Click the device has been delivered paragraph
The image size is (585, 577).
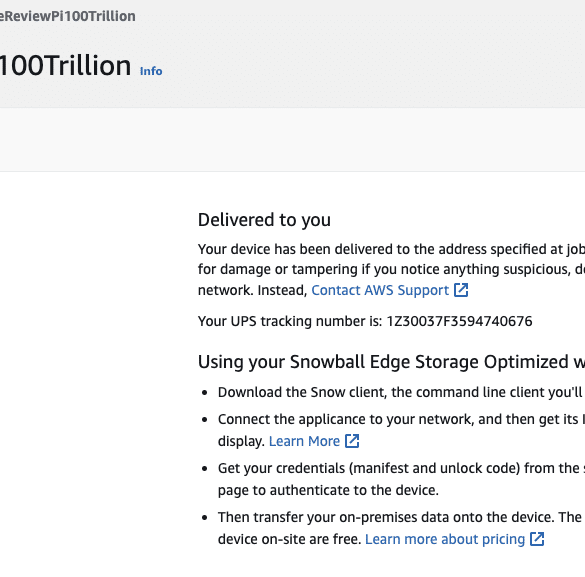point(391,249)
